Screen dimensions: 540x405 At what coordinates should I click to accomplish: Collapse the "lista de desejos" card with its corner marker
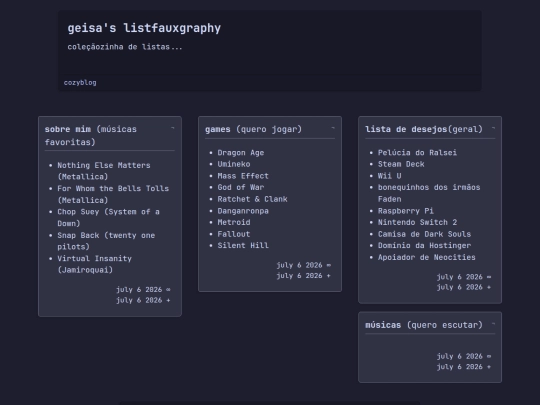493,128
